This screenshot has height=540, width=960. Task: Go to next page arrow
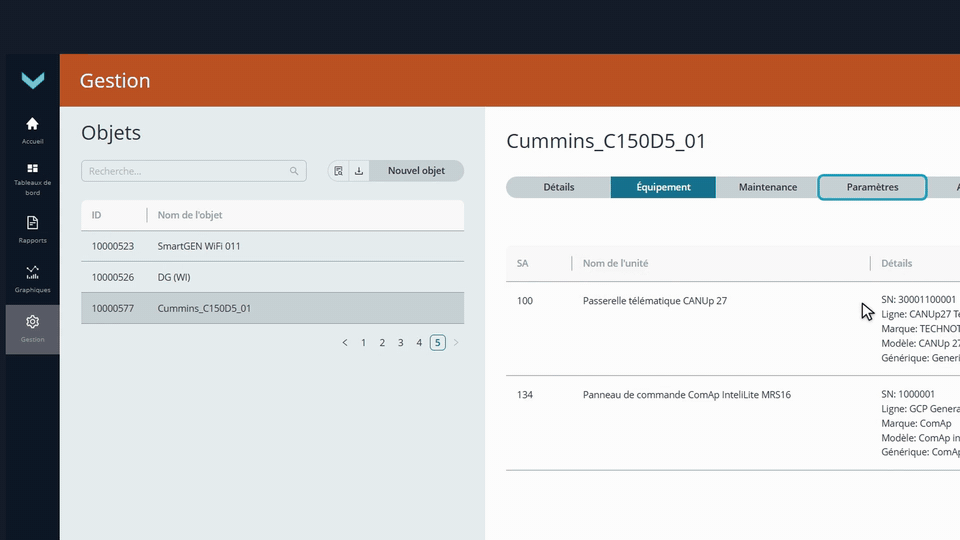(x=456, y=342)
